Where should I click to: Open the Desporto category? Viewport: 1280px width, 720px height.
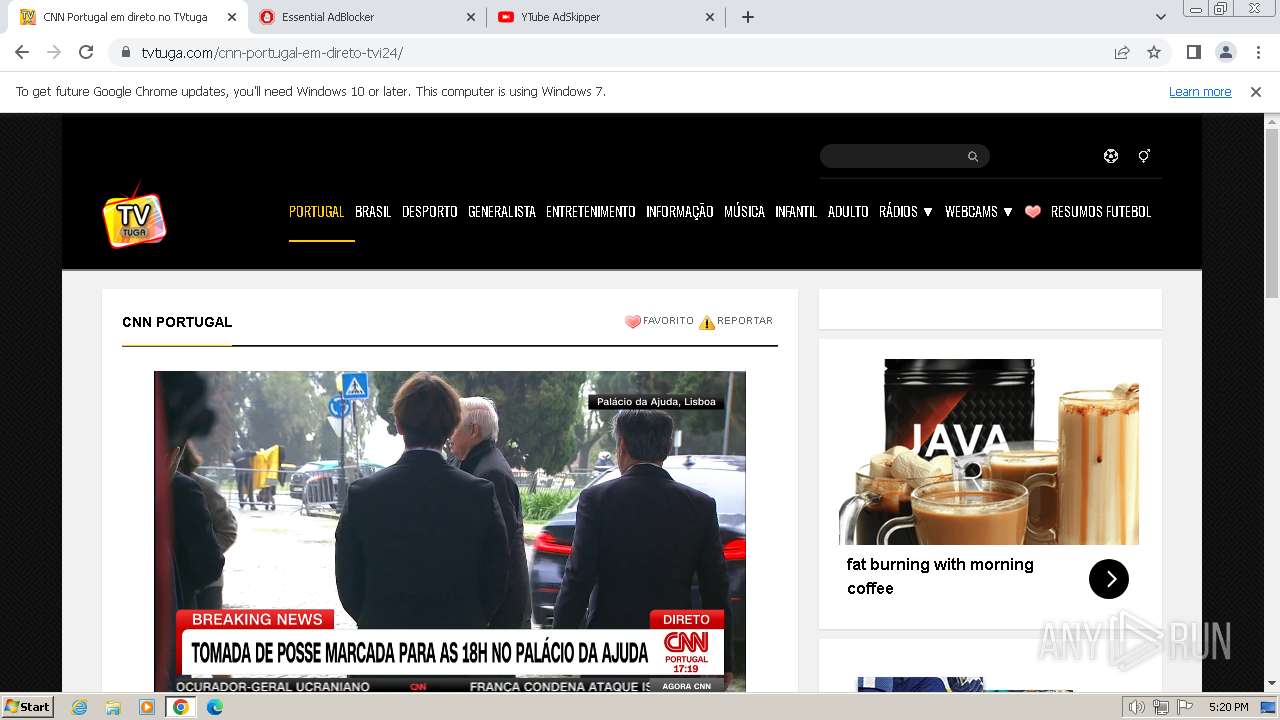point(430,212)
